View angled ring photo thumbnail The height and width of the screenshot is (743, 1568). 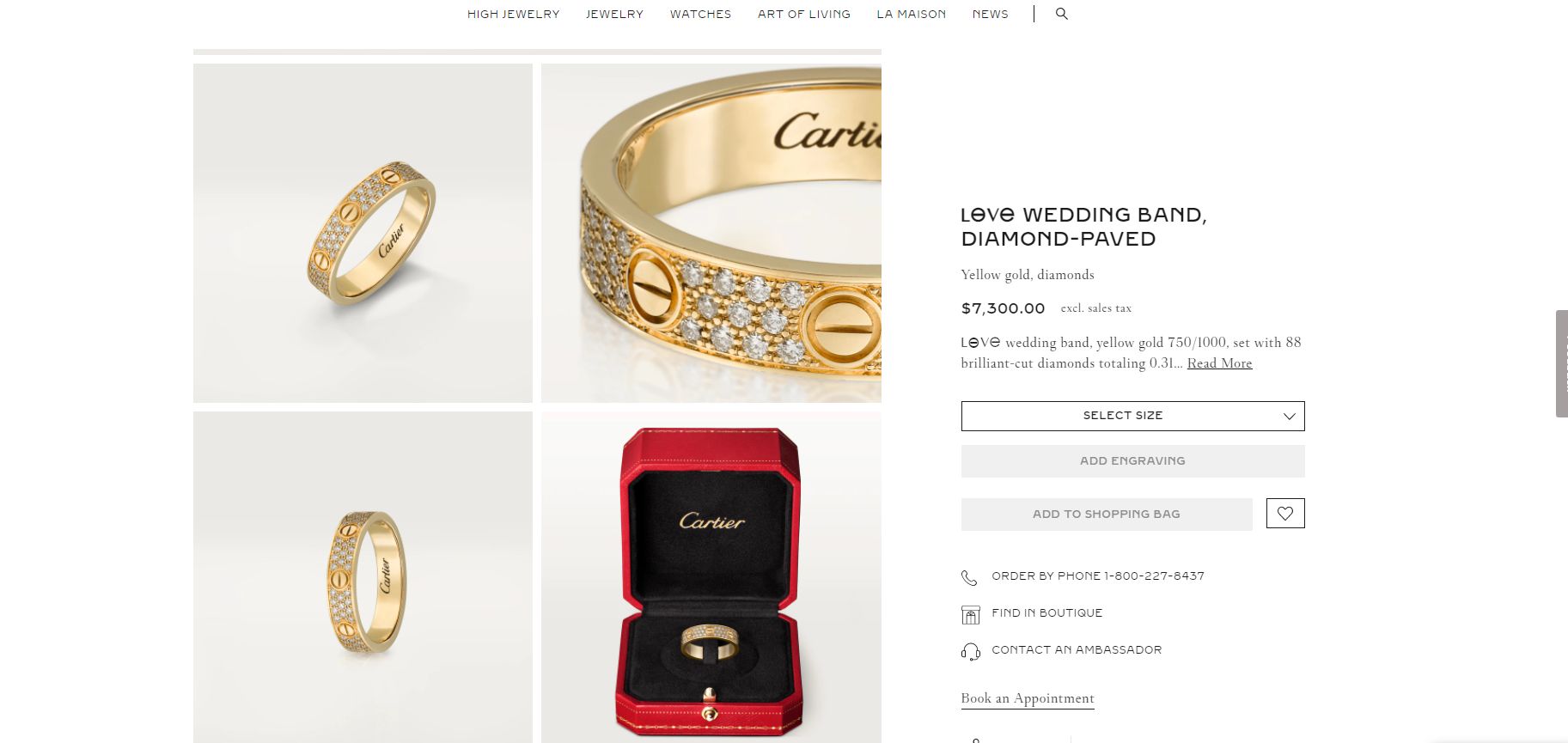click(x=363, y=233)
